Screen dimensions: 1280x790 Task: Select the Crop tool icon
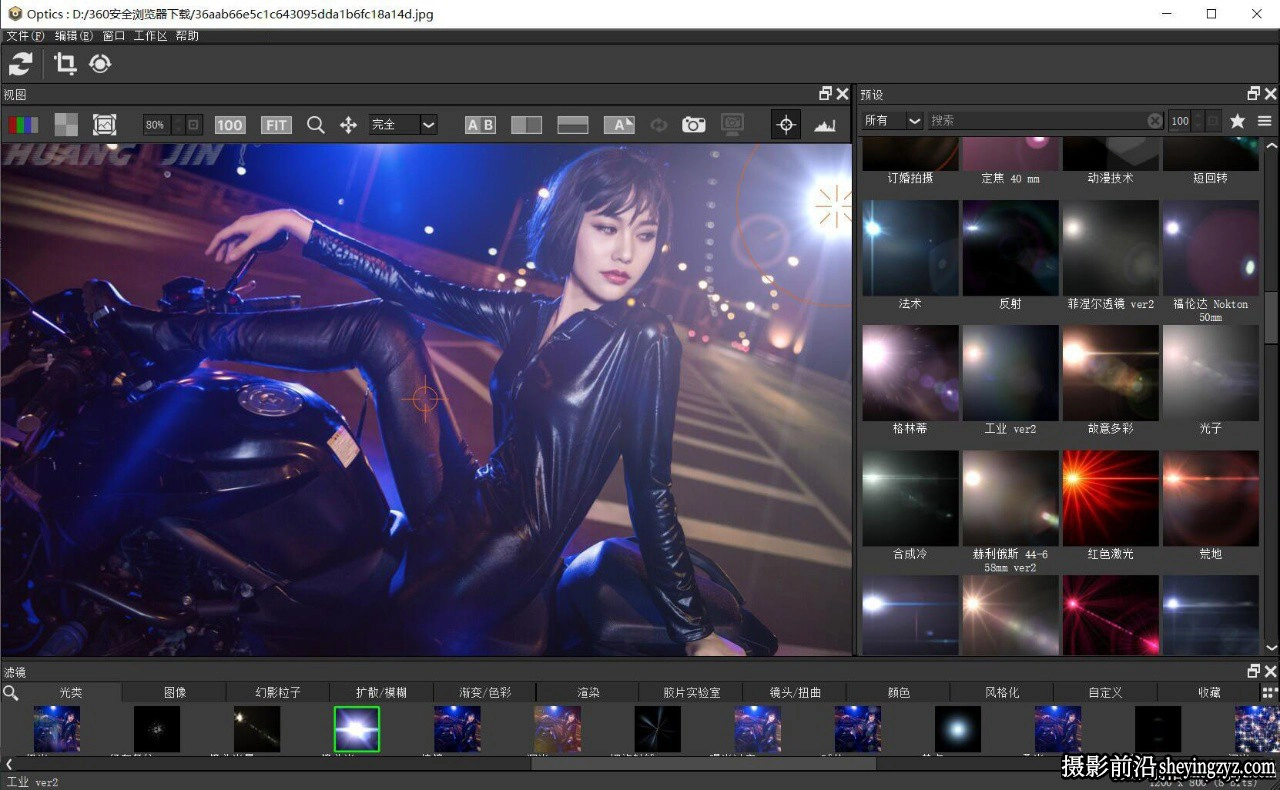click(65, 64)
